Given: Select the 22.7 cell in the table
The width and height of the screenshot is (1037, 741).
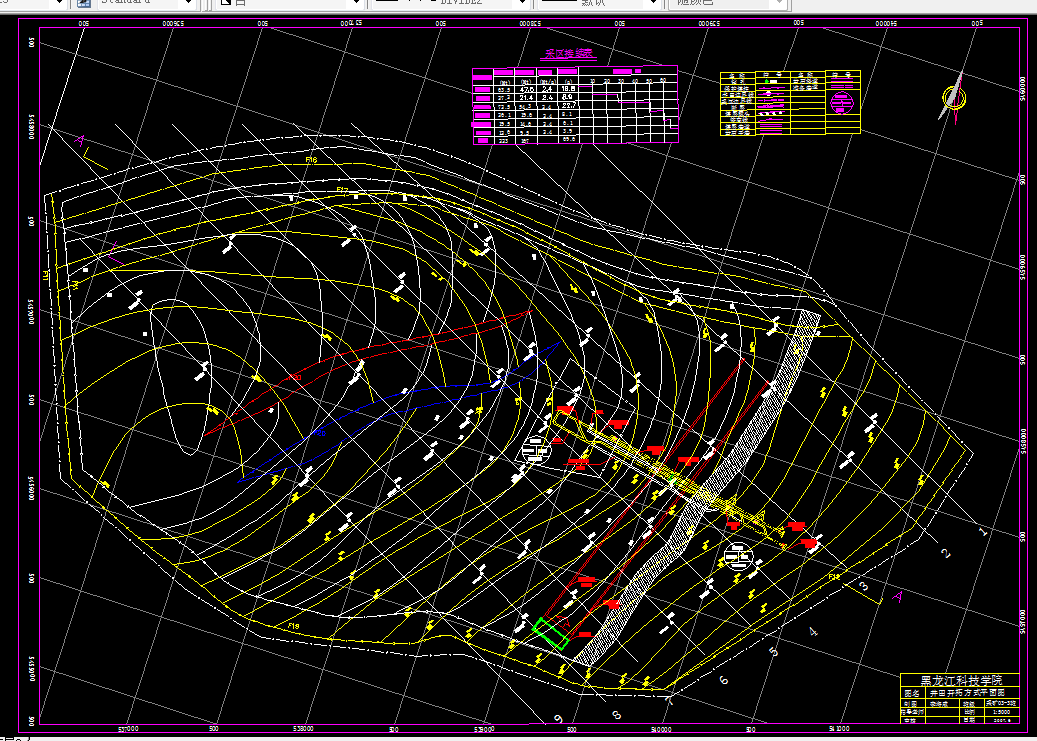Looking at the screenshot, I should point(568,105).
